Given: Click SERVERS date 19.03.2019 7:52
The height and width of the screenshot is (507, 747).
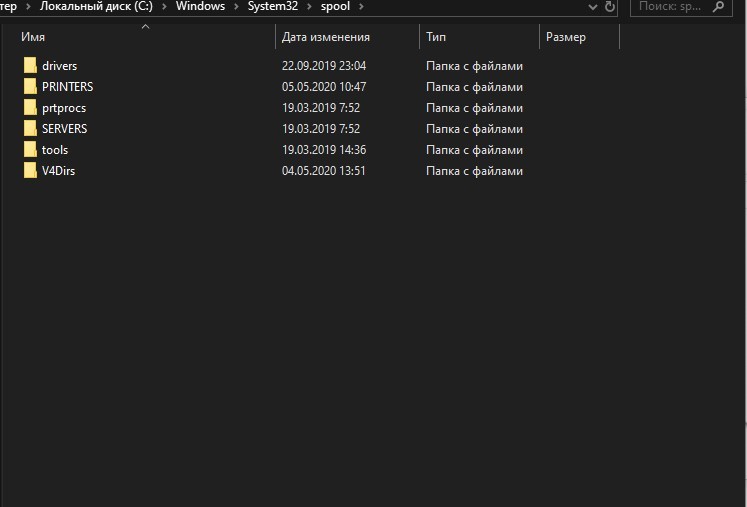Looking at the screenshot, I should click(x=321, y=129).
